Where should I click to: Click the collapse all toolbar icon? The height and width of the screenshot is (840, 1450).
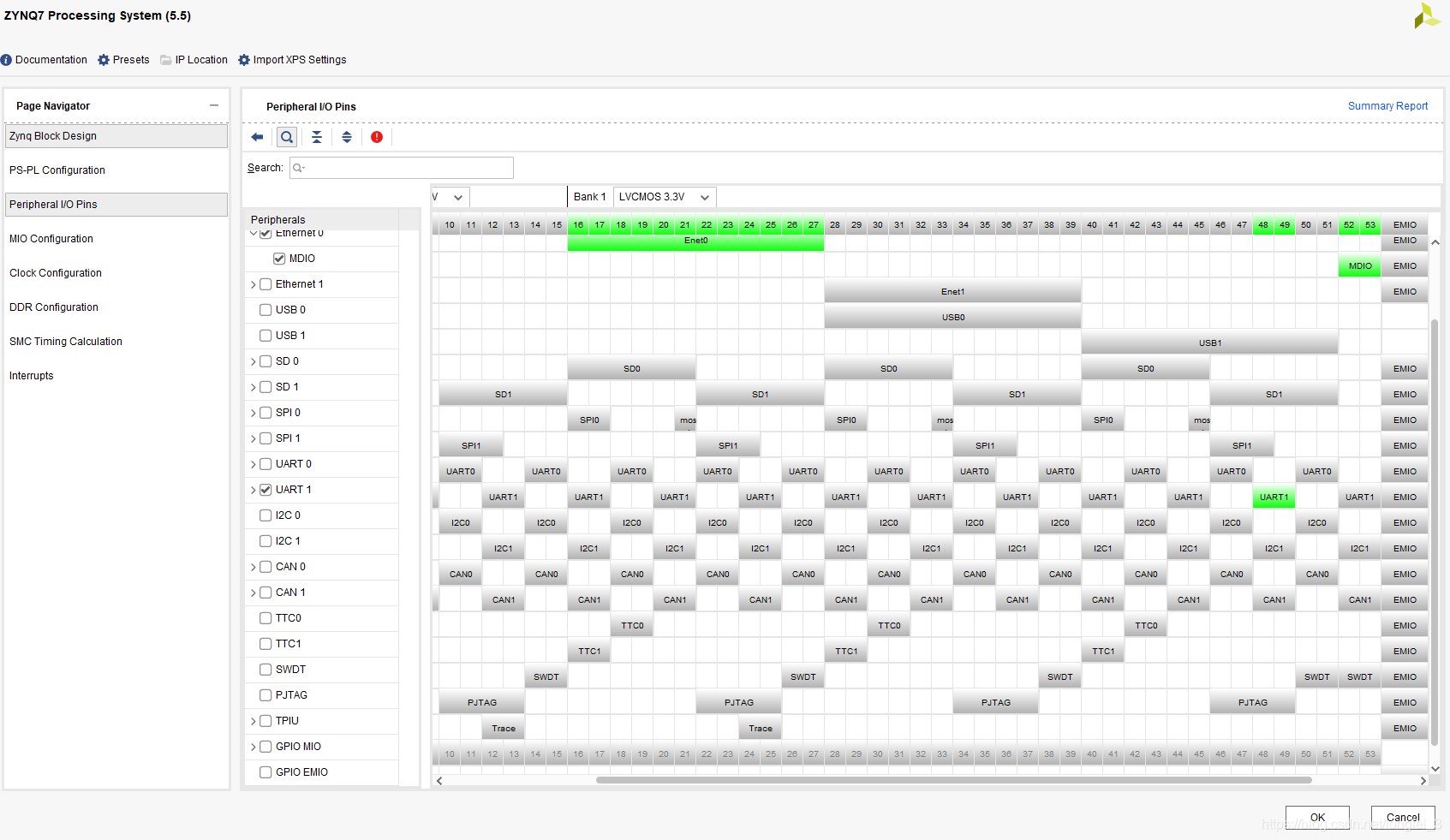pyautogui.click(x=317, y=137)
